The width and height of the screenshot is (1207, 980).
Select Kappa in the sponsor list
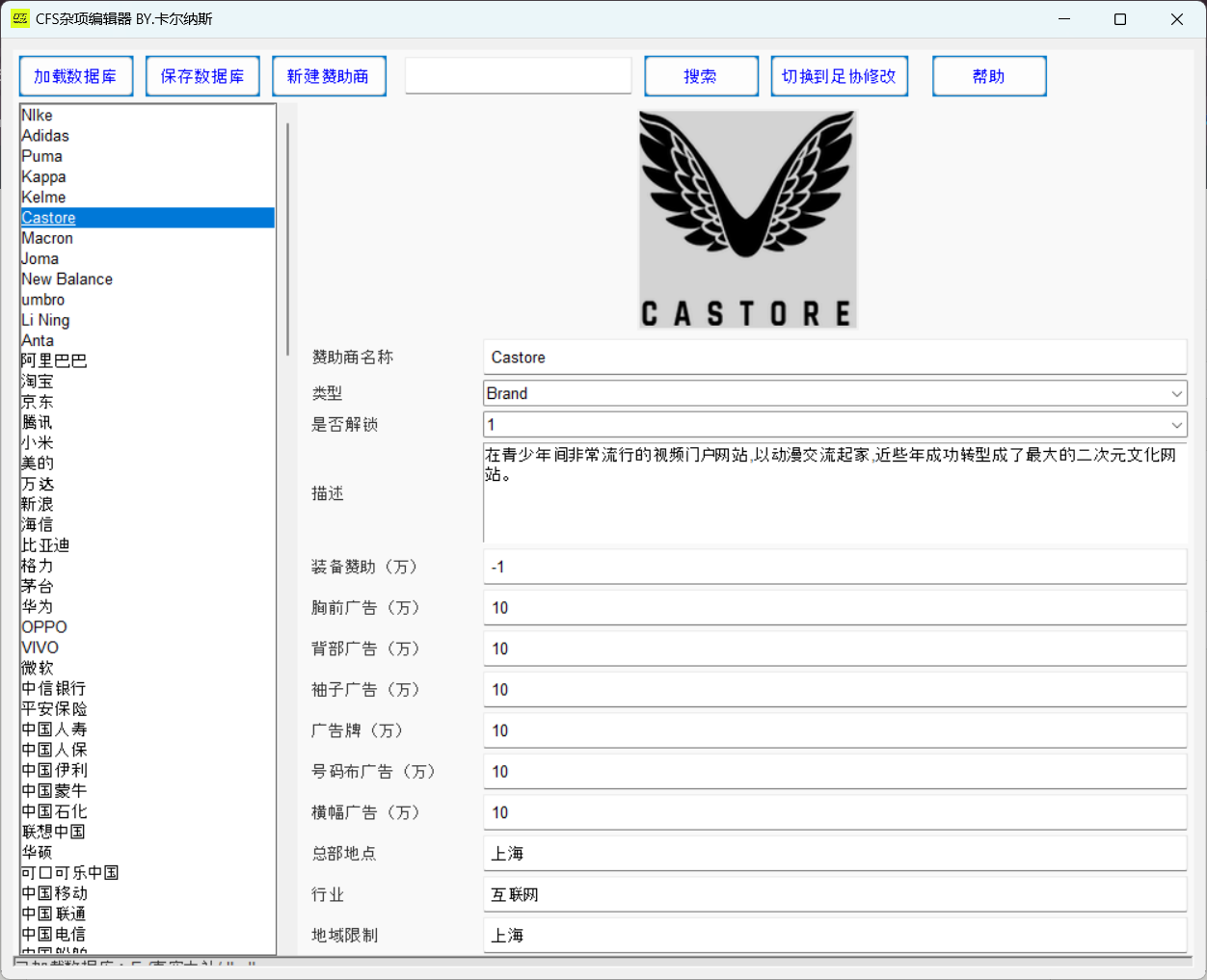[148, 177]
